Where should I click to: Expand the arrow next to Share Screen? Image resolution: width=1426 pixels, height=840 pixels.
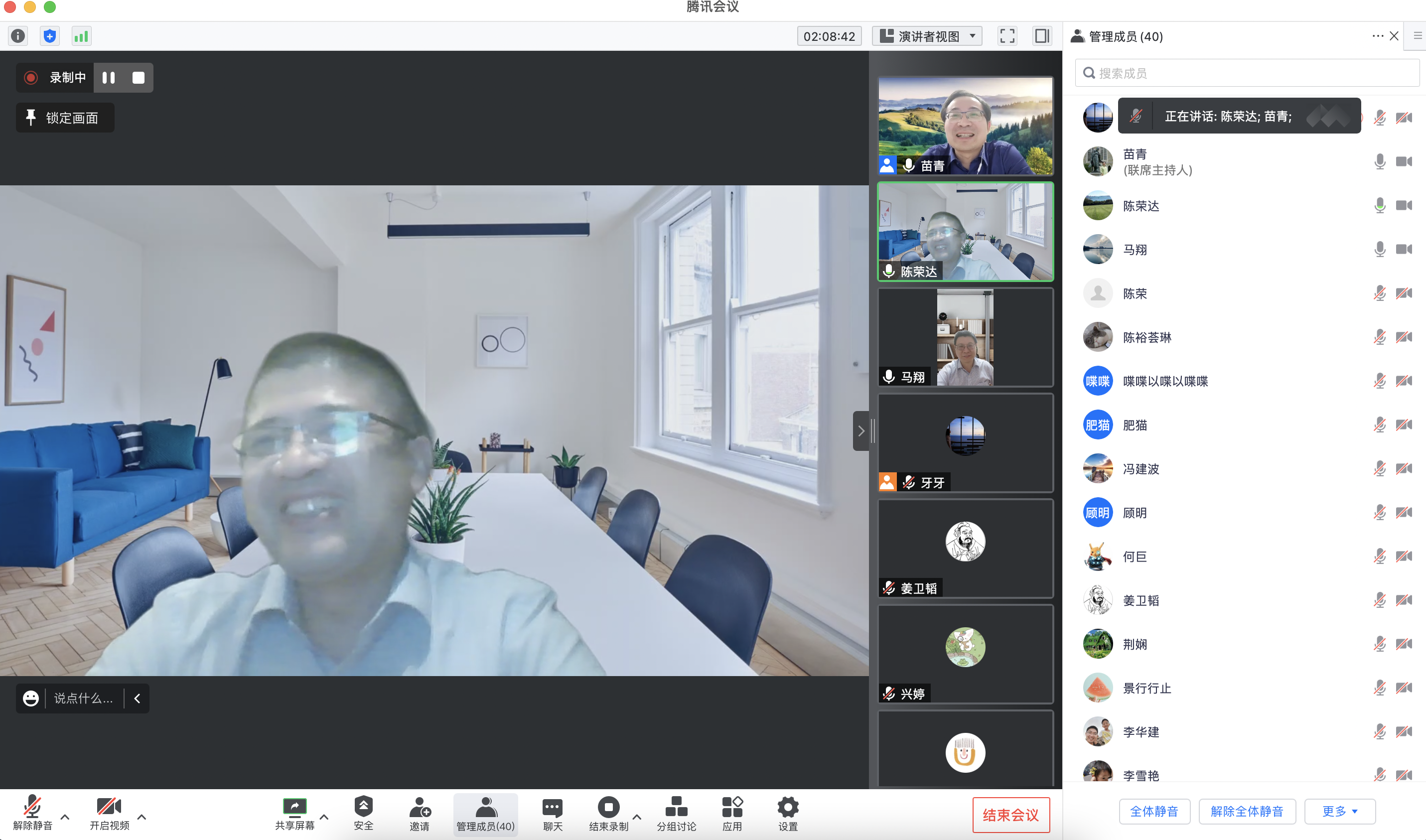tap(324, 817)
